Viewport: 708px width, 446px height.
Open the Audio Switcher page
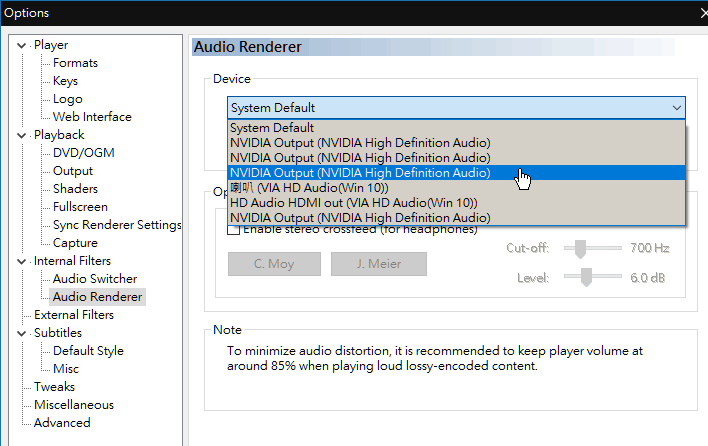click(x=95, y=279)
